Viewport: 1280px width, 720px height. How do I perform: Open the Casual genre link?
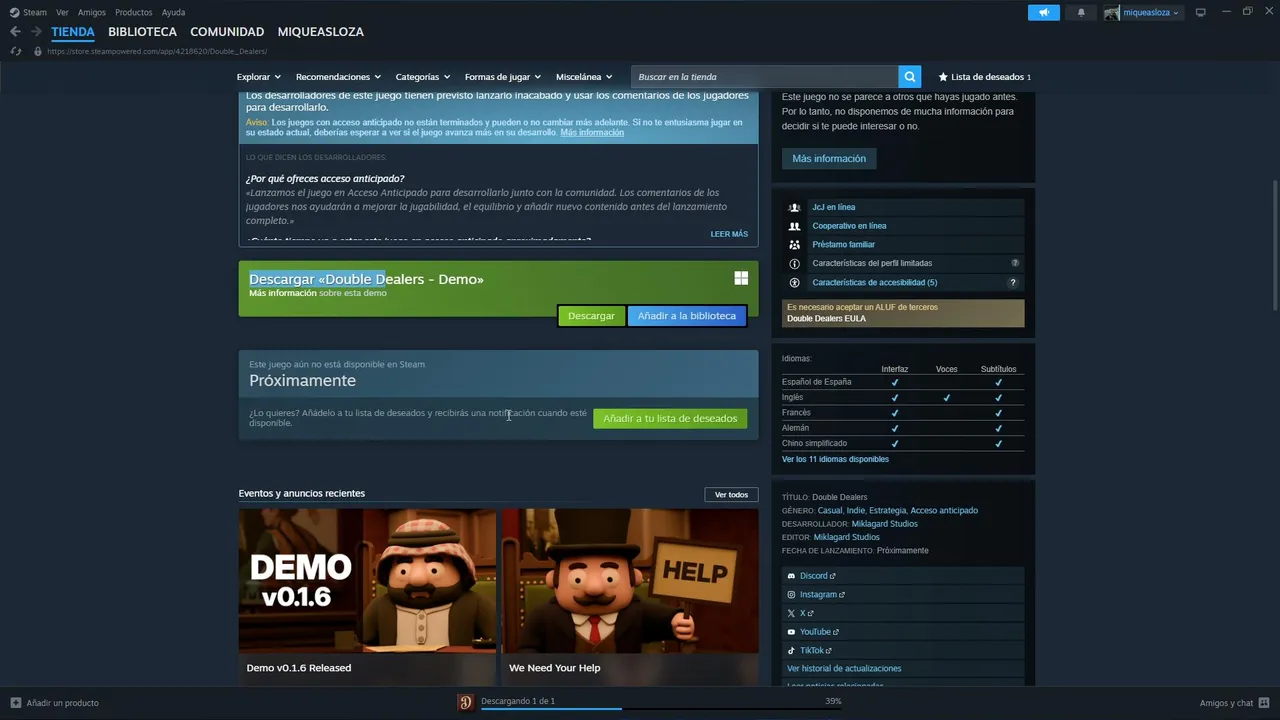830,511
